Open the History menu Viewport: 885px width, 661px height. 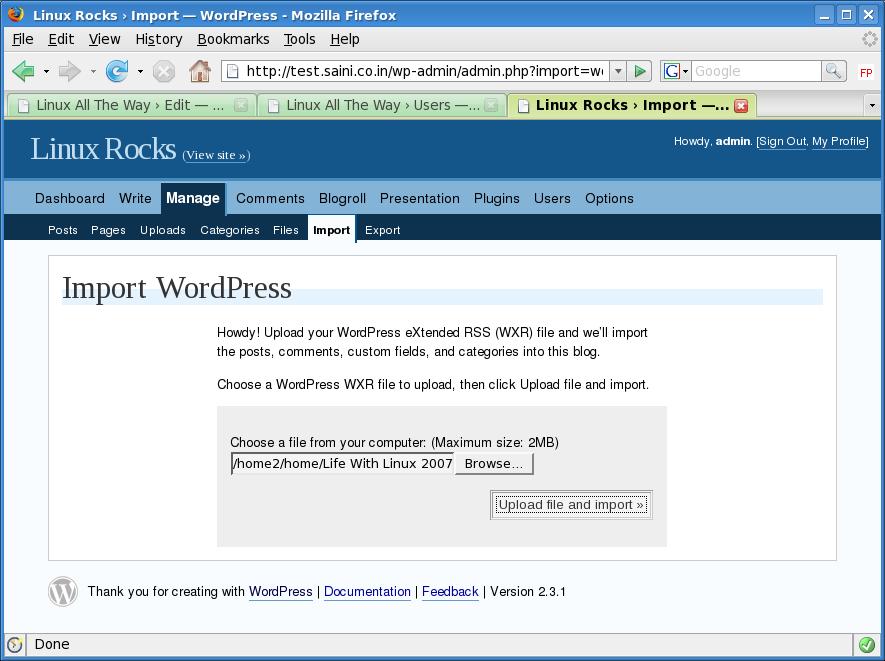(159, 39)
